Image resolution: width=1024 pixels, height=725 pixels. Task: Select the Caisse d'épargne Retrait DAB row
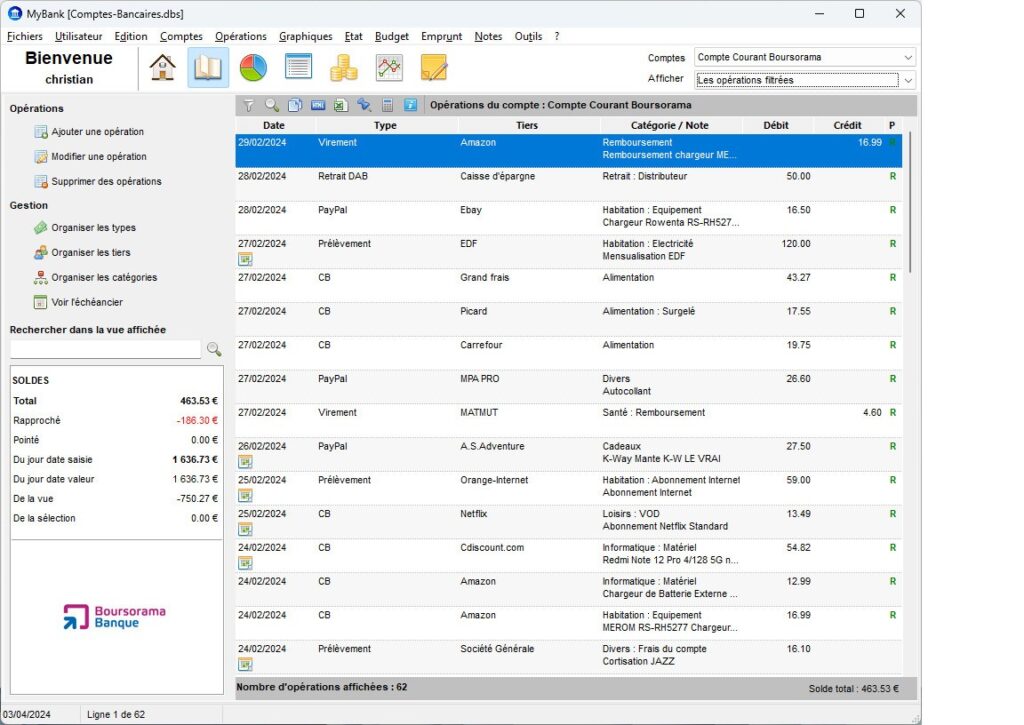pyautogui.click(x=568, y=184)
